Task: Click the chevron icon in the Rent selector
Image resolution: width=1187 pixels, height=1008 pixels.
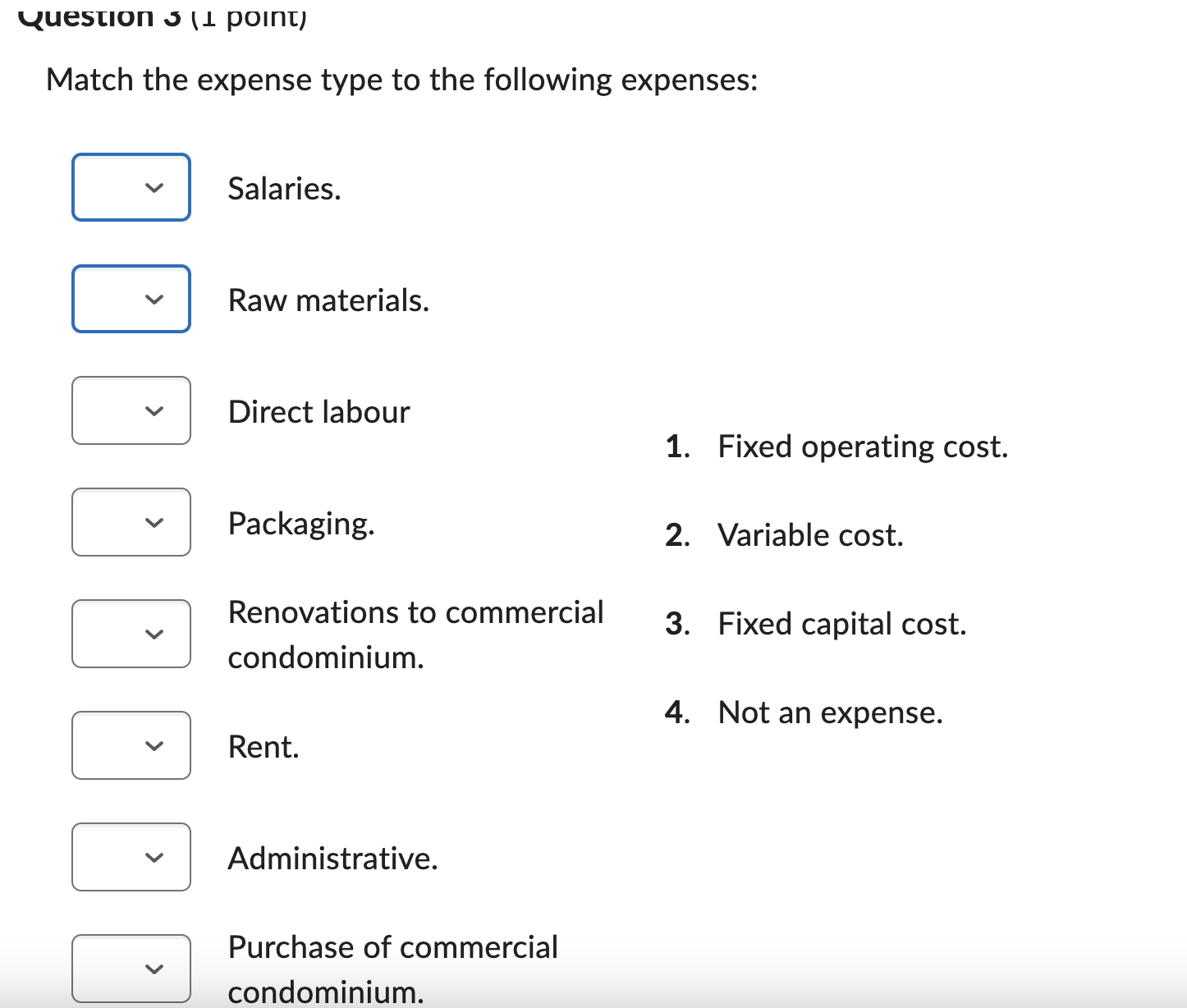Action: click(156, 746)
